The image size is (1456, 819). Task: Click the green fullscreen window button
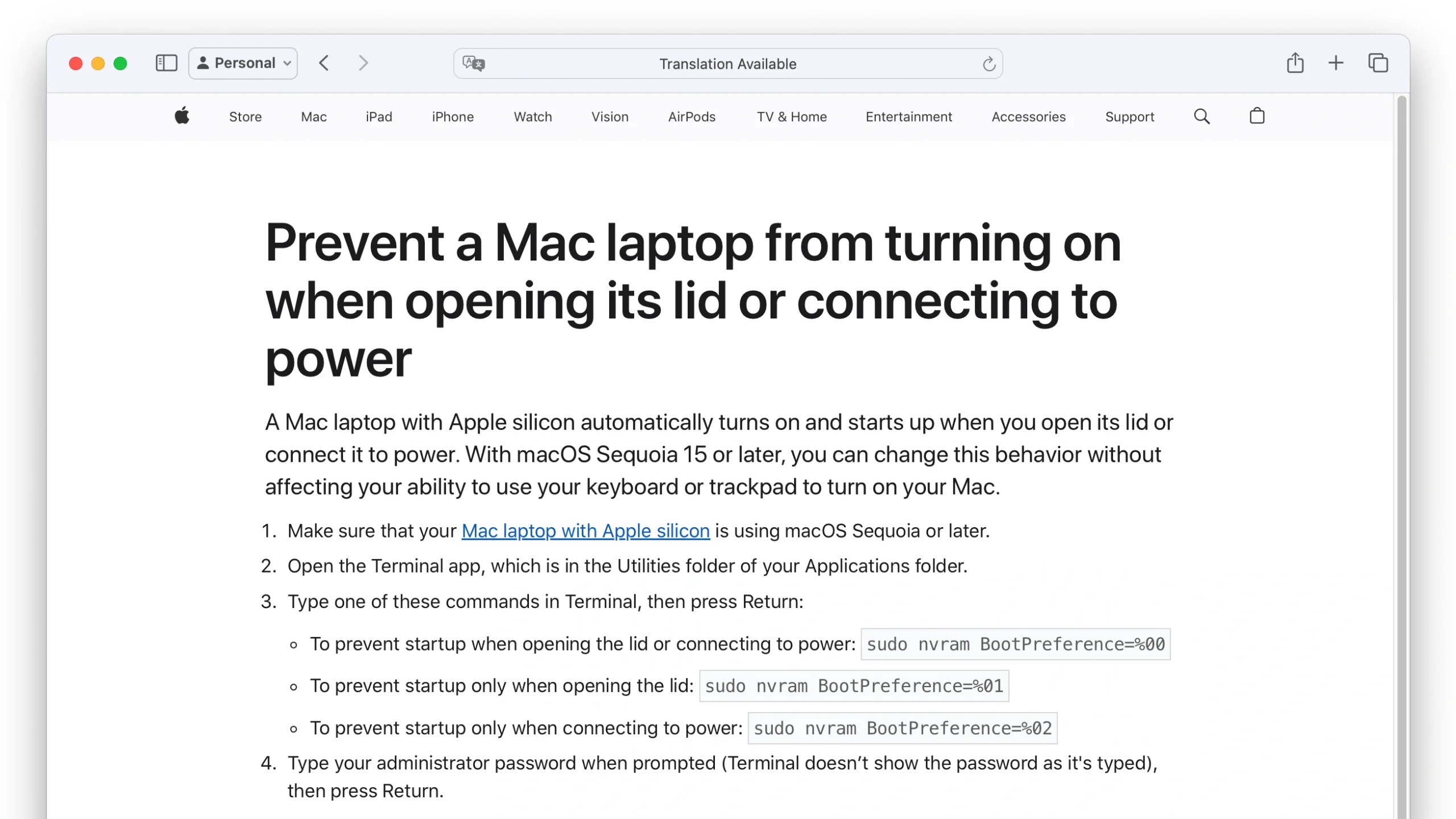[120, 63]
